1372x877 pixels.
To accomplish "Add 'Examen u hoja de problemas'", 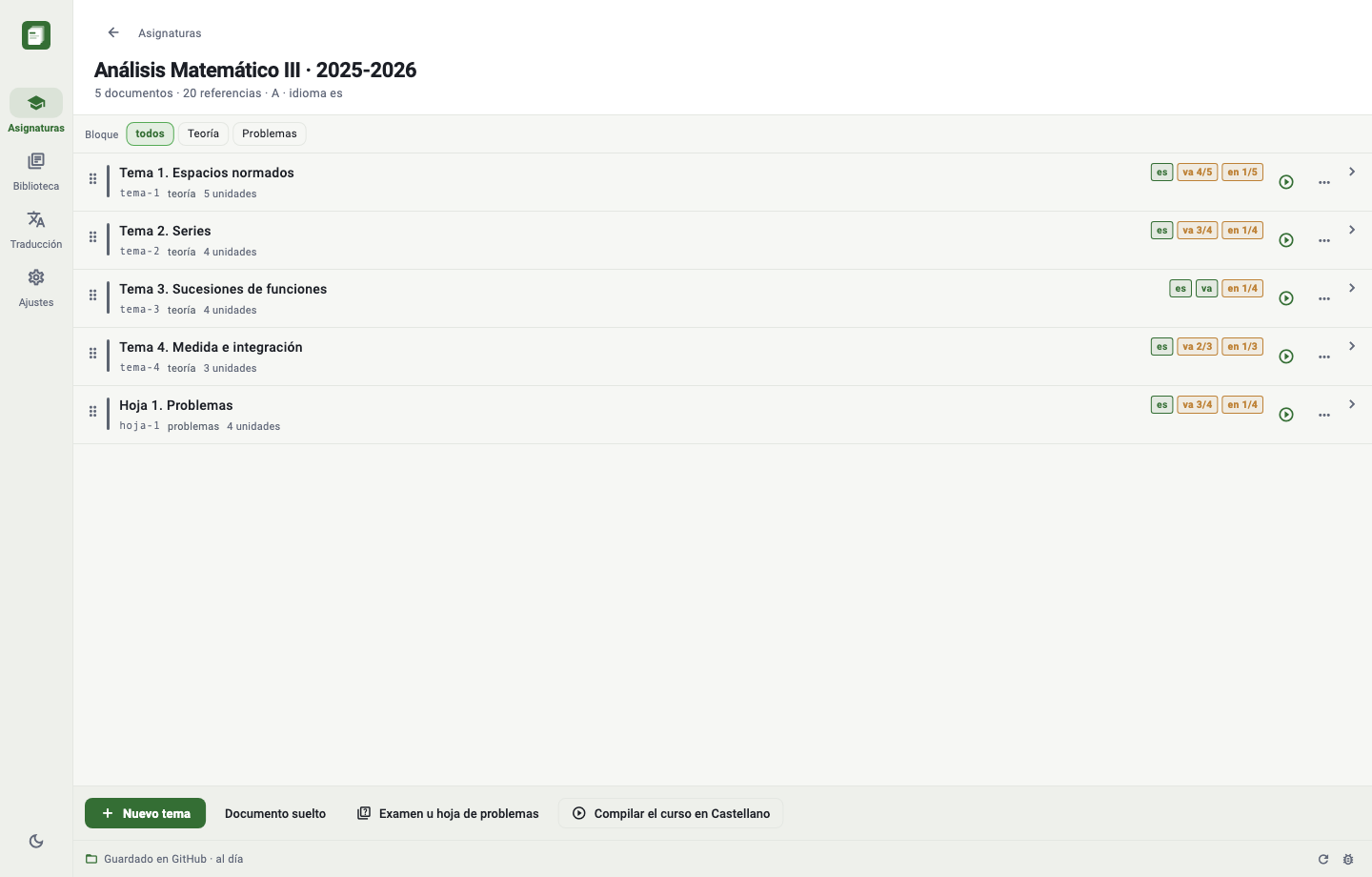I will click(448, 813).
